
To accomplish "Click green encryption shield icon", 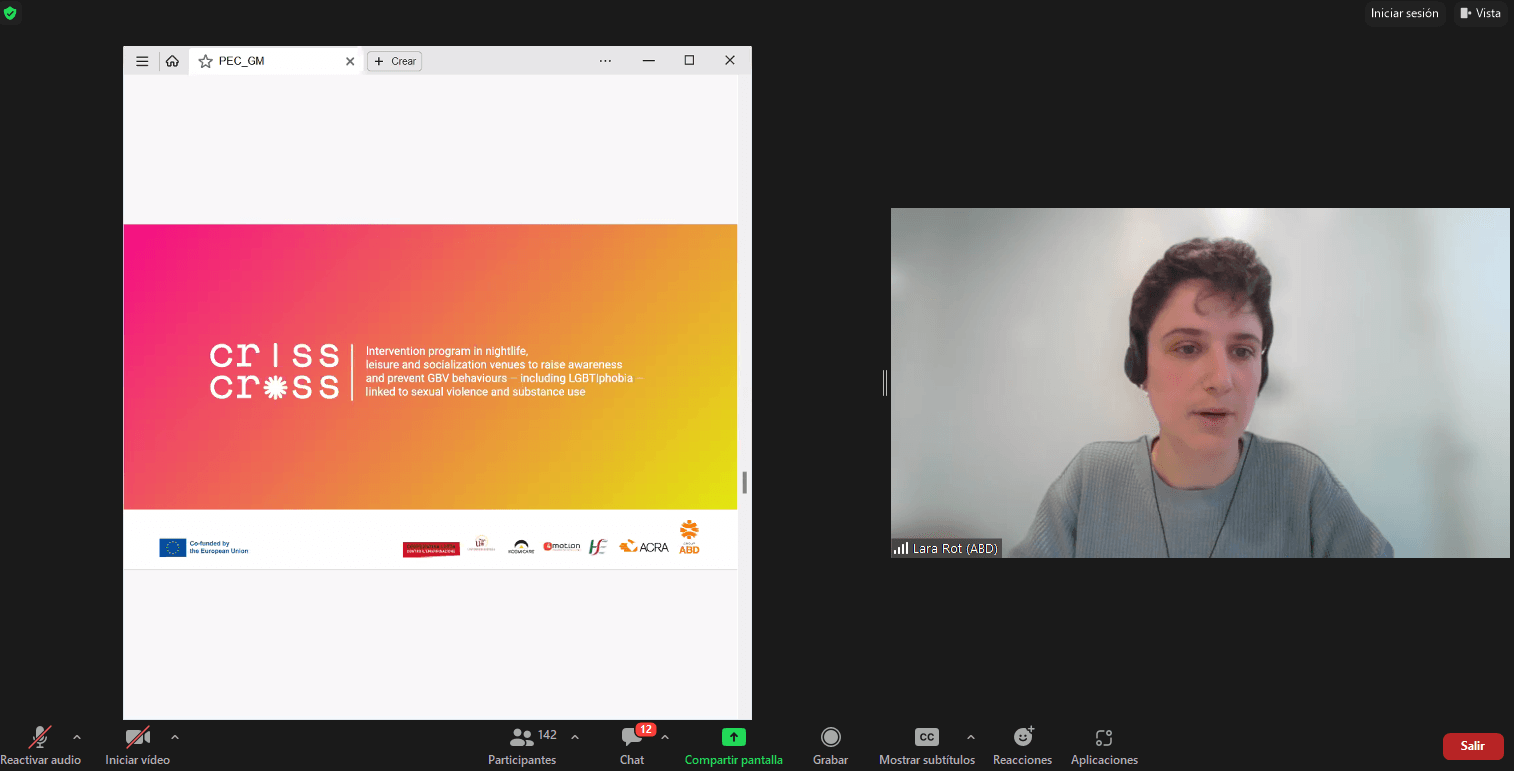I will 10,13.
